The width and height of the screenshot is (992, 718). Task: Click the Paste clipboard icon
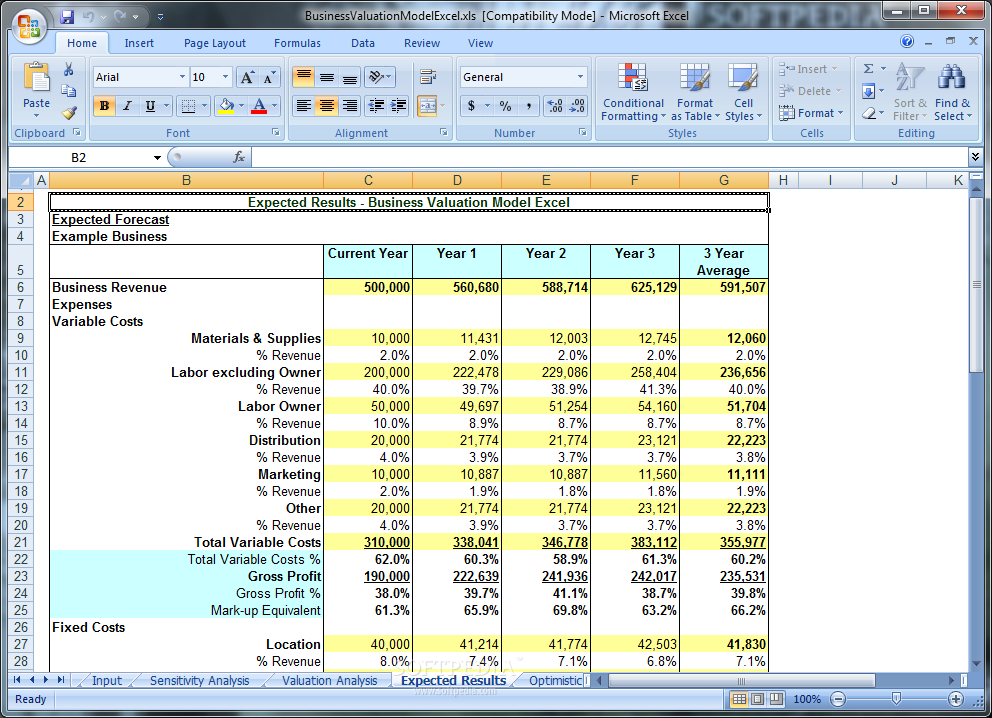pos(37,78)
